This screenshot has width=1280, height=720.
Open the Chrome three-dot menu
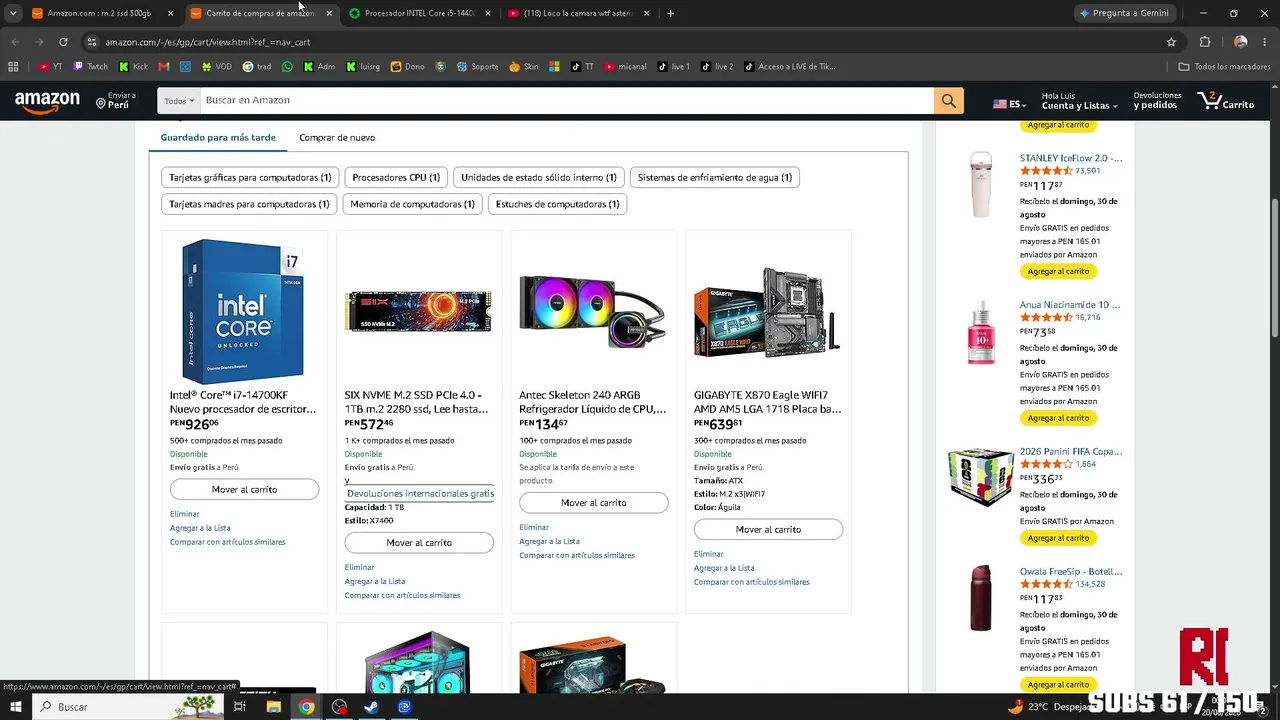coord(1264,42)
